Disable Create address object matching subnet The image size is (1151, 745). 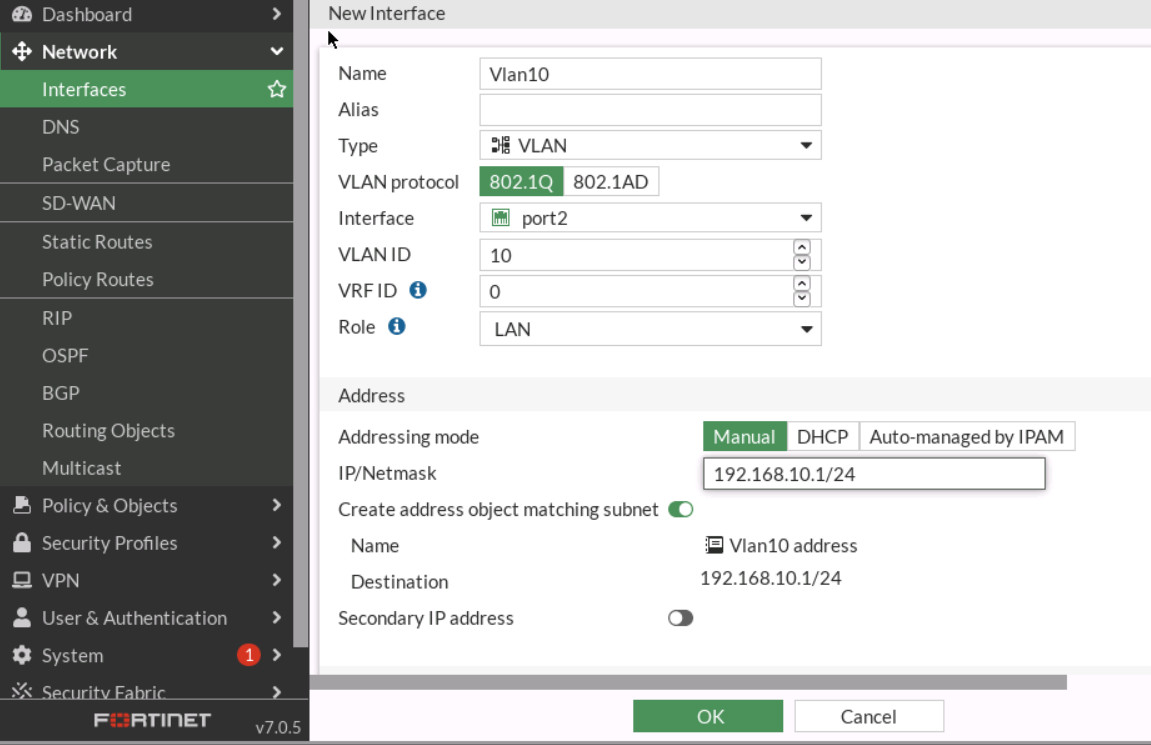click(x=680, y=509)
